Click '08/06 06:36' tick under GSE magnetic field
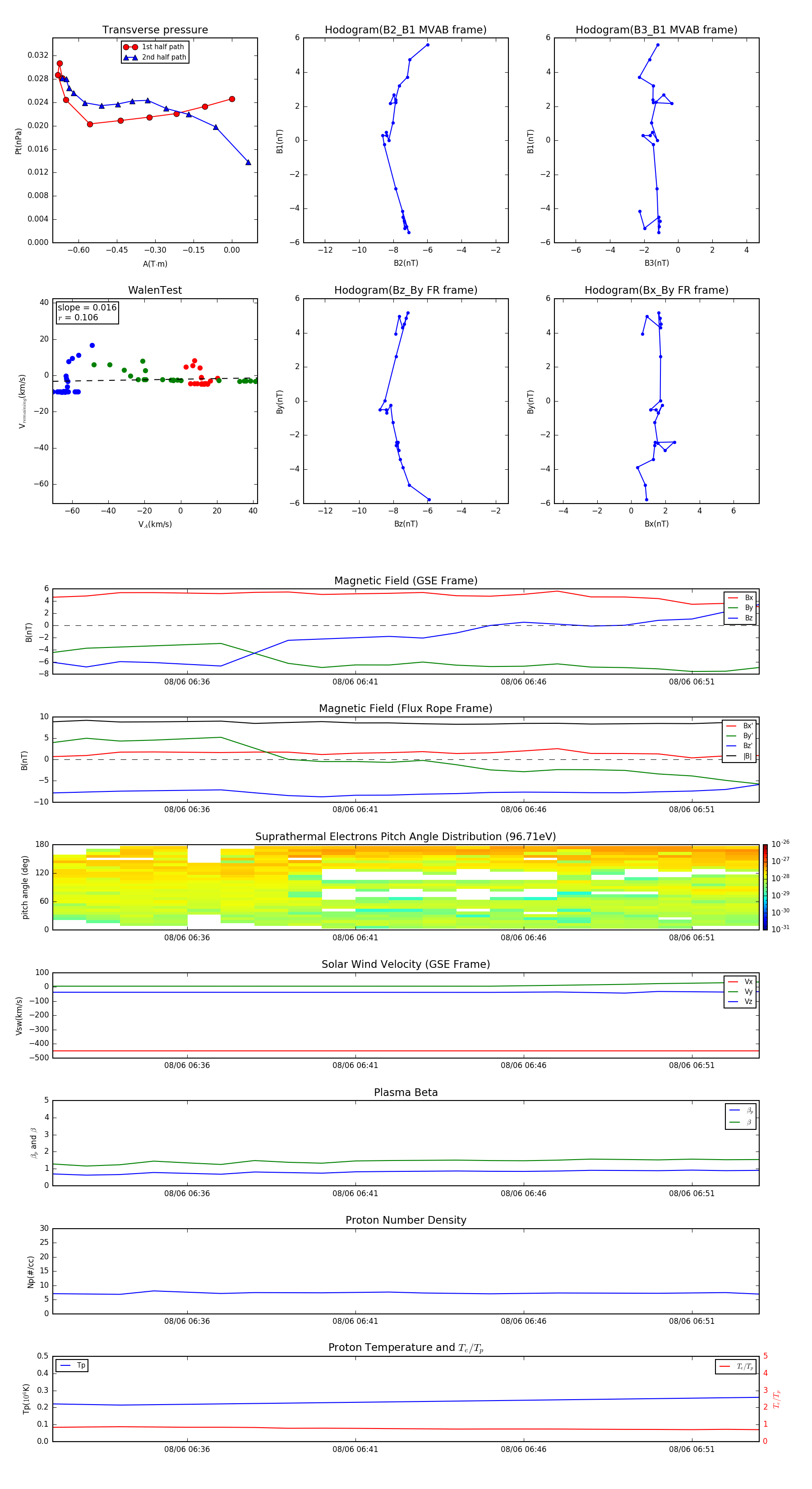 (x=187, y=681)
